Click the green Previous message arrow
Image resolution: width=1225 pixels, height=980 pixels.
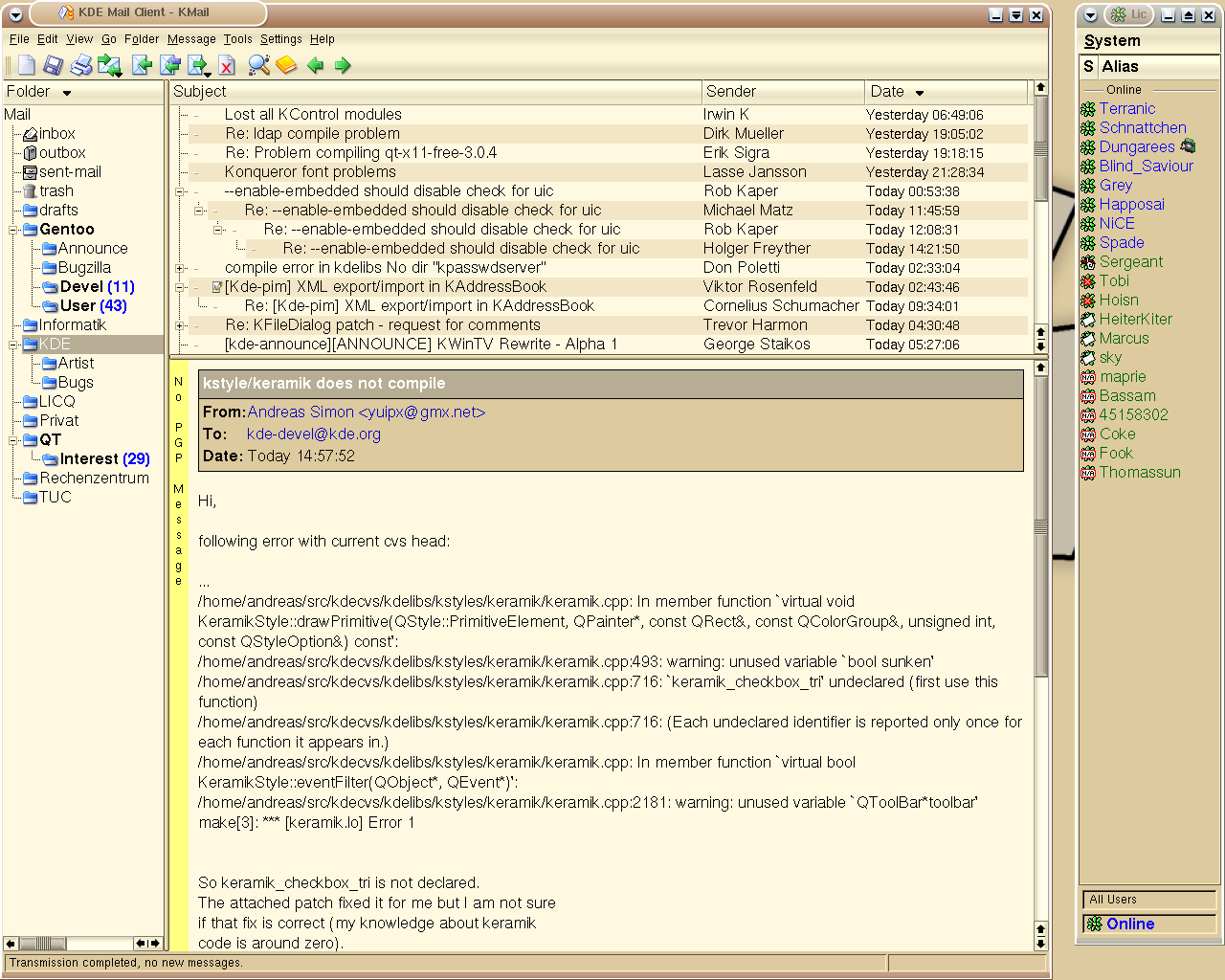[x=315, y=65]
